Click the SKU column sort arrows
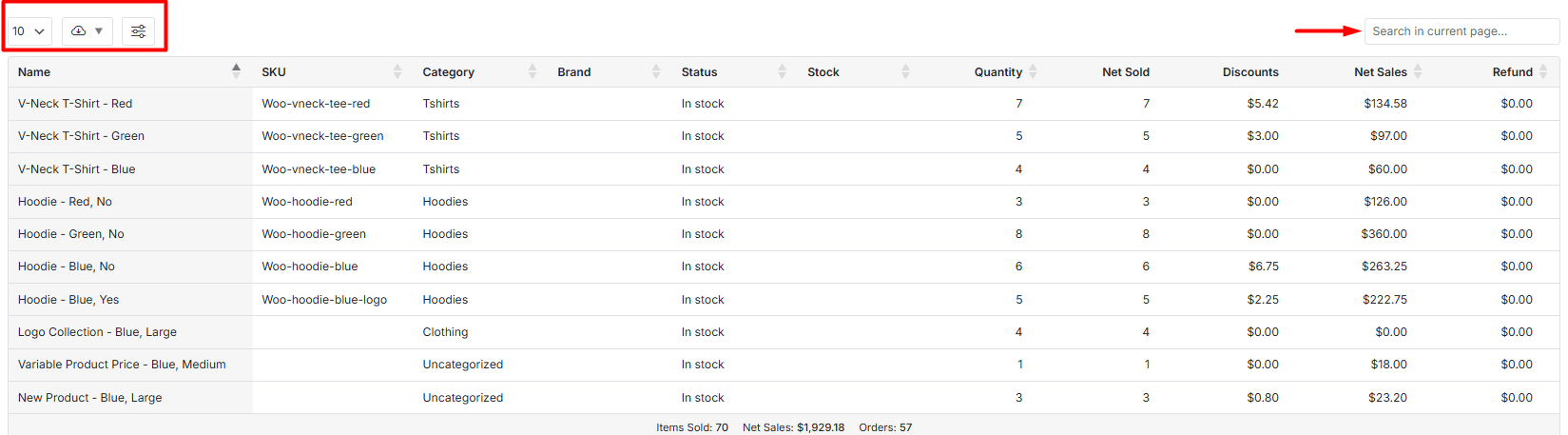This screenshot has width=1568, height=435. pos(397,71)
